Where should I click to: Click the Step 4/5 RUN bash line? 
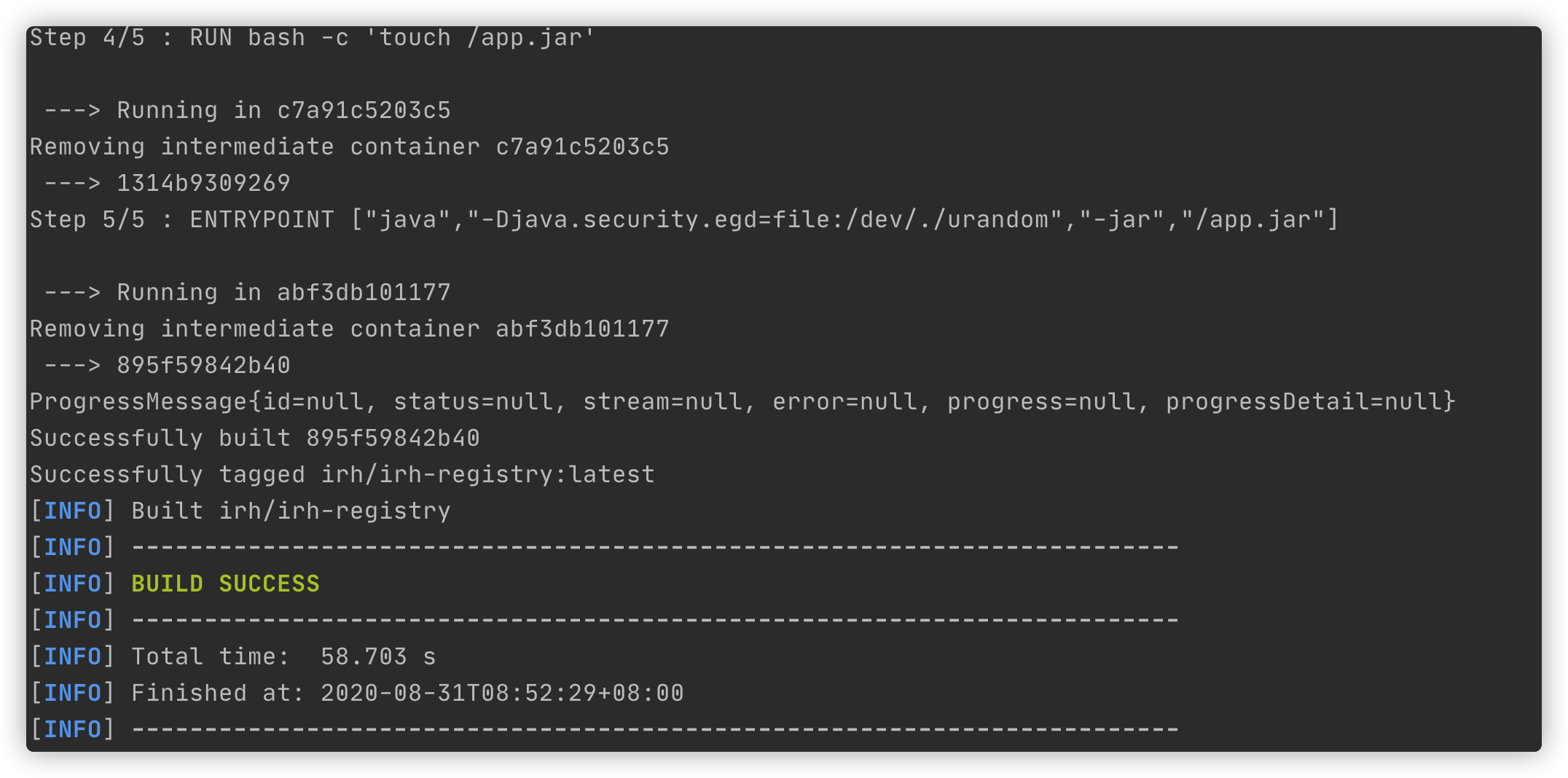(312, 38)
